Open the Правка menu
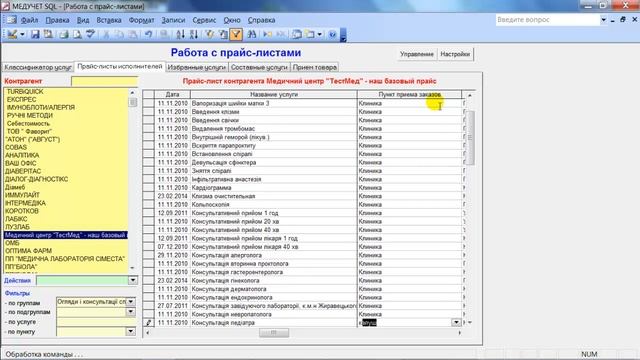The height and width of the screenshot is (360, 640). click(57, 20)
